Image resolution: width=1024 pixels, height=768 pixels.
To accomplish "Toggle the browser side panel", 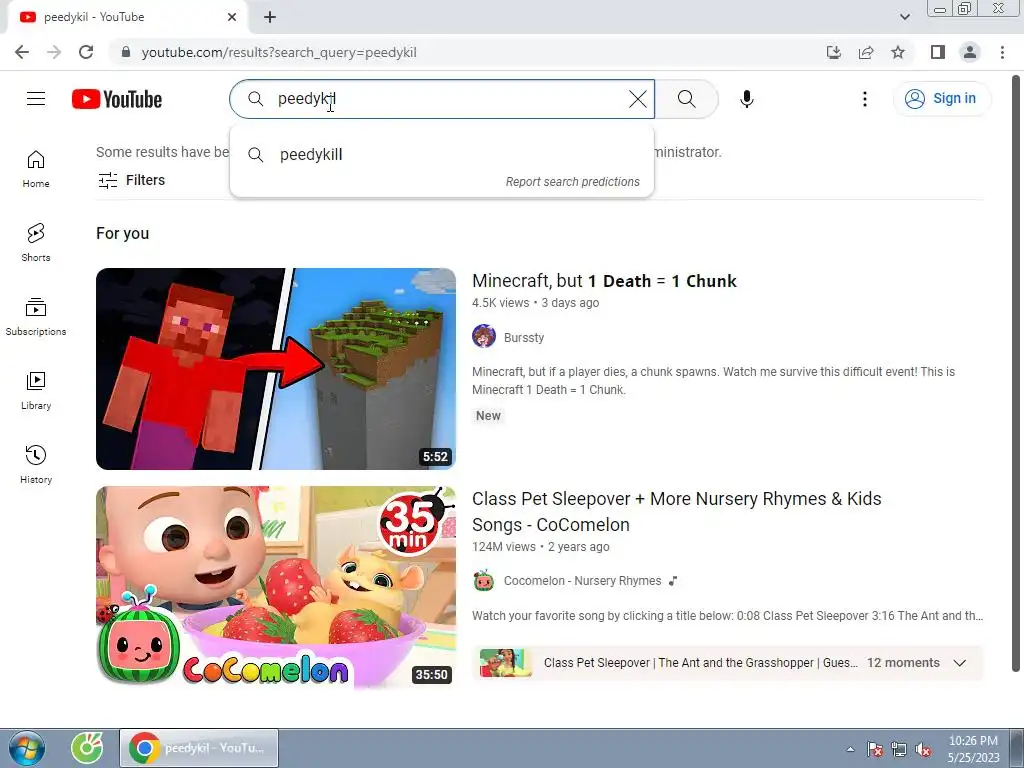I will click(938, 52).
